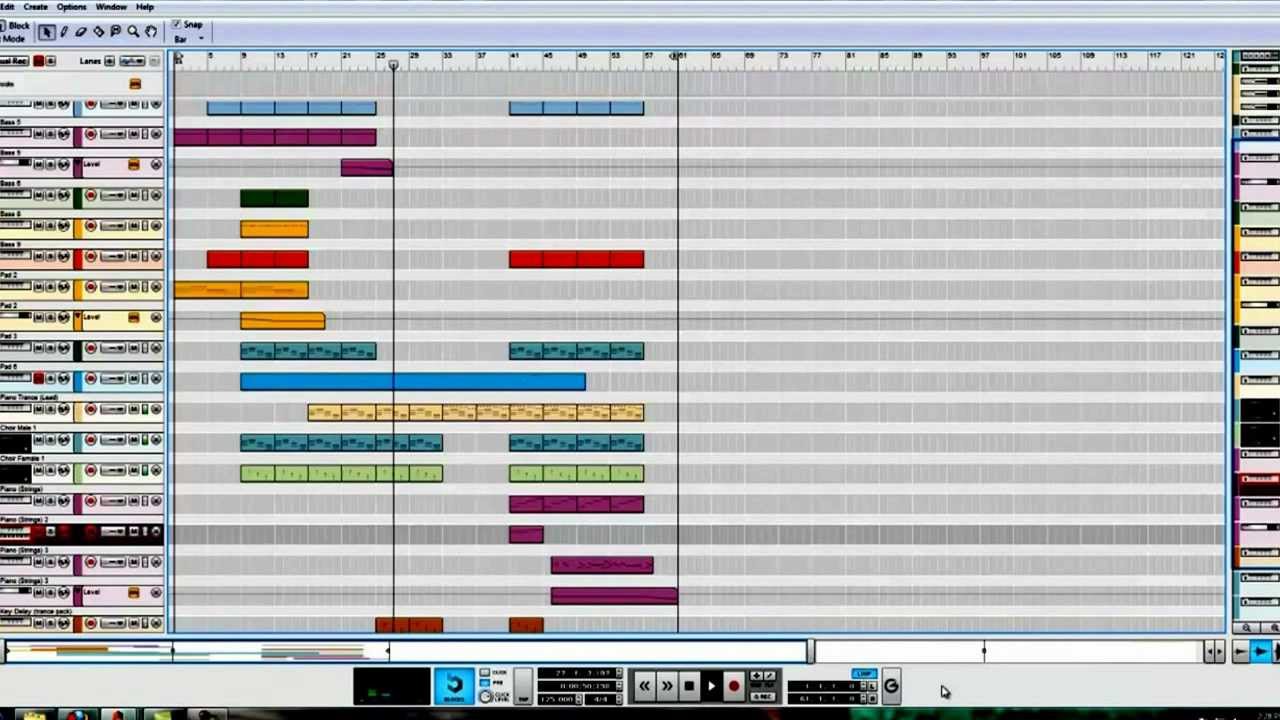The image size is (1280, 720).
Task: Select the Choir Female 1 track name
Action: pos(22,458)
